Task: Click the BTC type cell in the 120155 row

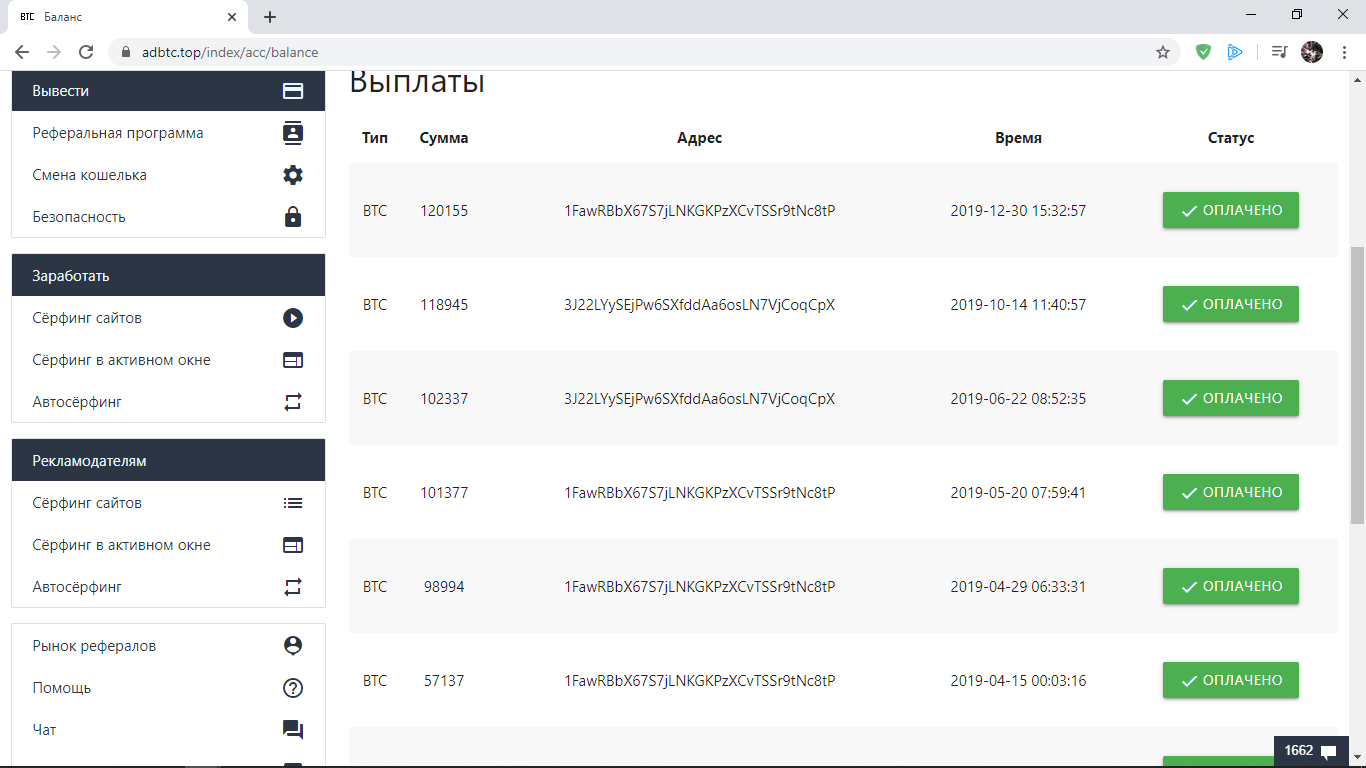Action: pyautogui.click(x=375, y=211)
